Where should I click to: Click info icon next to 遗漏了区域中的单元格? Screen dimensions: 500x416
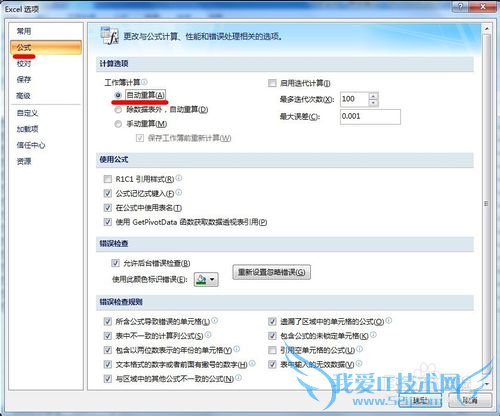tap(389, 320)
